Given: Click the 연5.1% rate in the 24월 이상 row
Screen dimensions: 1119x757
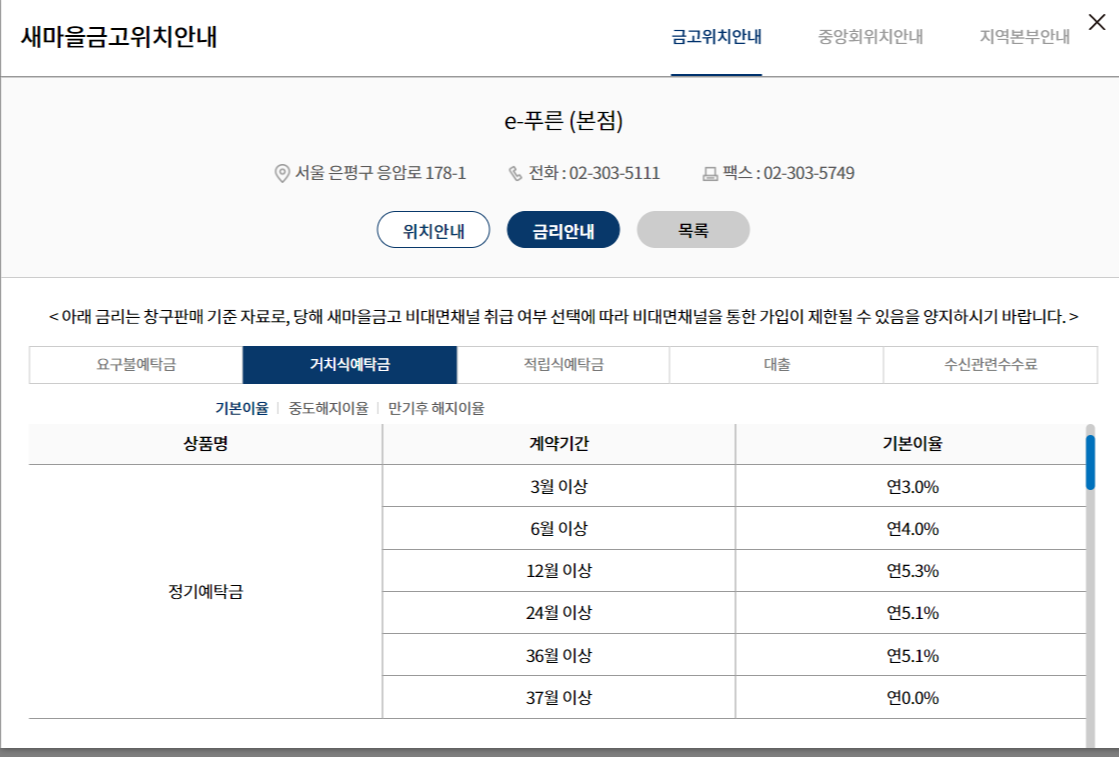Looking at the screenshot, I should (x=912, y=613).
